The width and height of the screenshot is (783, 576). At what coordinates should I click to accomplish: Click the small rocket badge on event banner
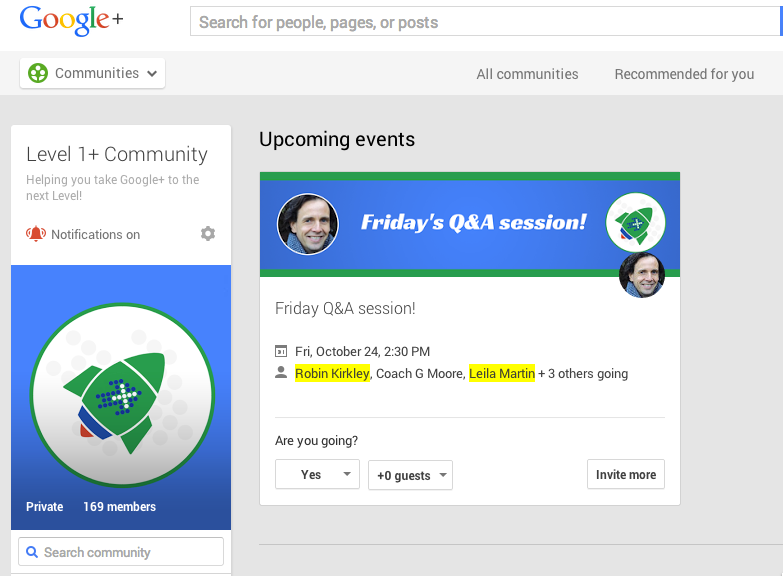[x=635, y=223]
